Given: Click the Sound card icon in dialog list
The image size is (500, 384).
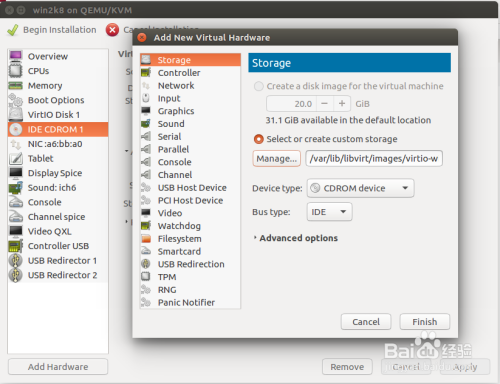Looking at the screenshot, I should click(x=146, y=124).
